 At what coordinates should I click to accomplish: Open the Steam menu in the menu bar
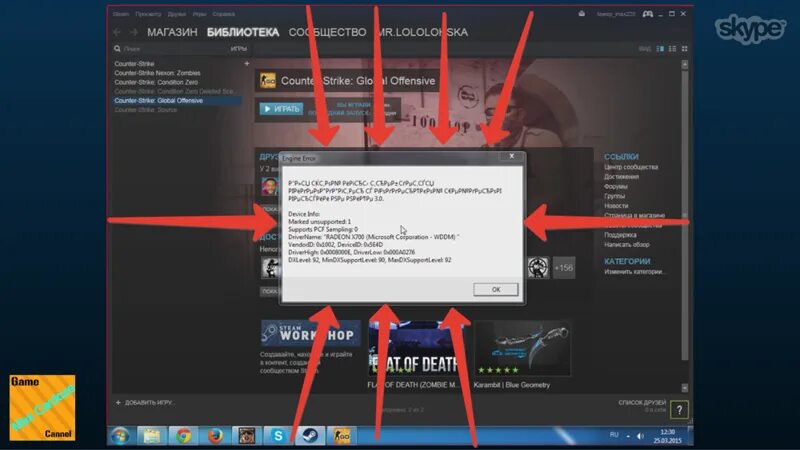coord(121,14)
